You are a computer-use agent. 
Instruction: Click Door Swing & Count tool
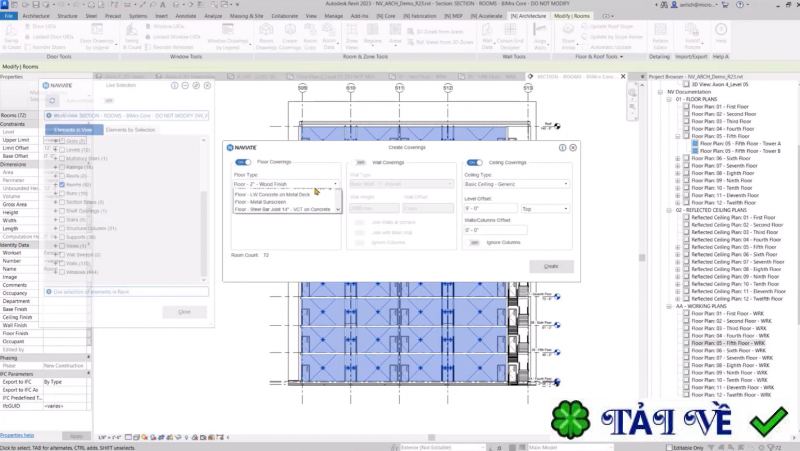point(11,36)
